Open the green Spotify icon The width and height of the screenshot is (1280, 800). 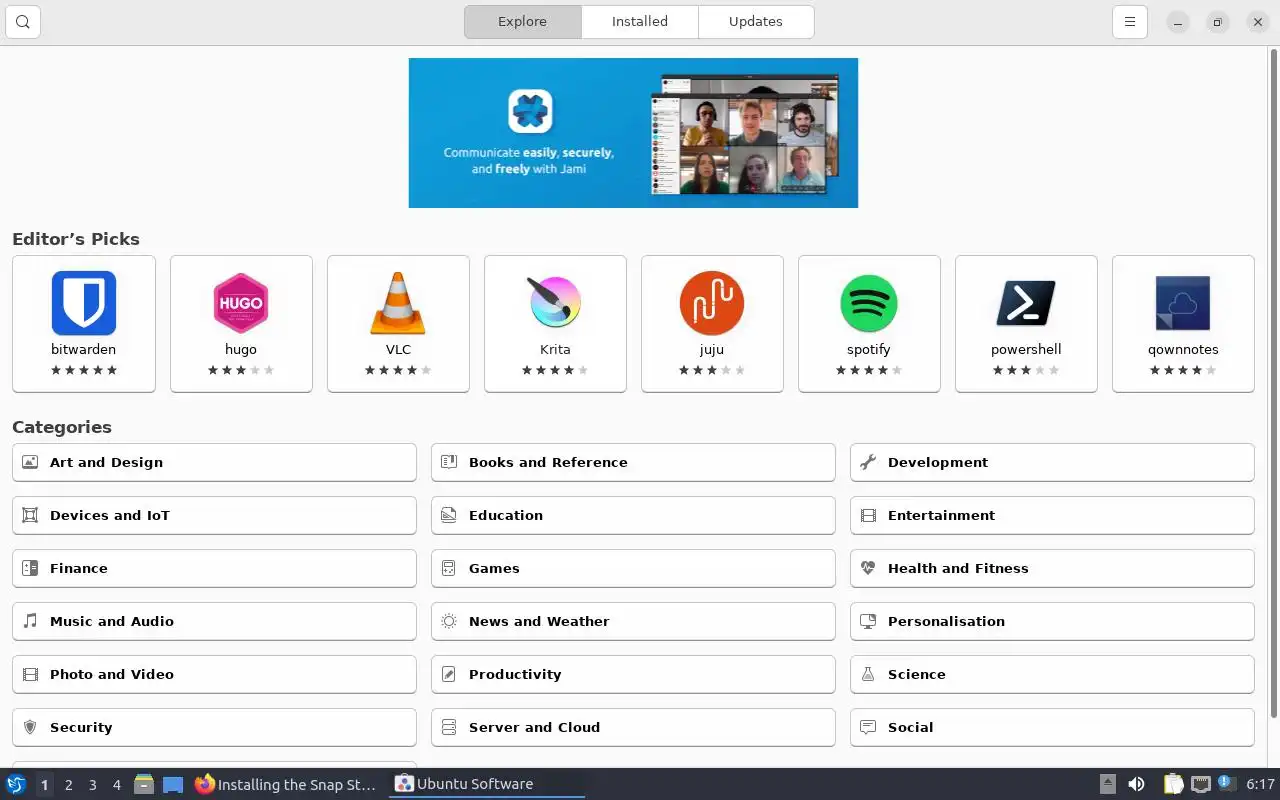[x=869, y=303]
